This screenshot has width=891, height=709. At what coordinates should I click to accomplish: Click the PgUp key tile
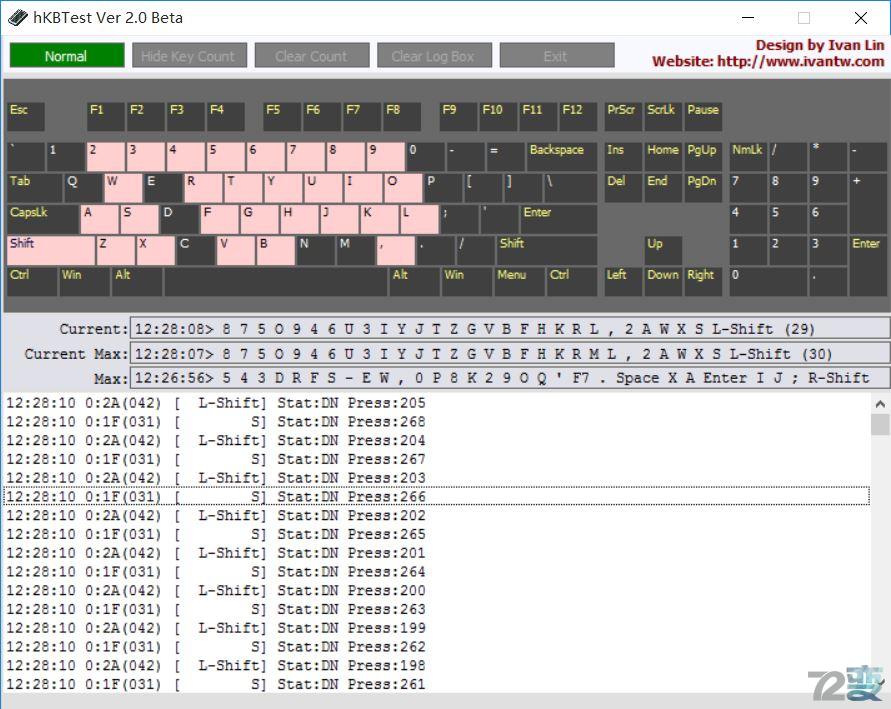703,157
